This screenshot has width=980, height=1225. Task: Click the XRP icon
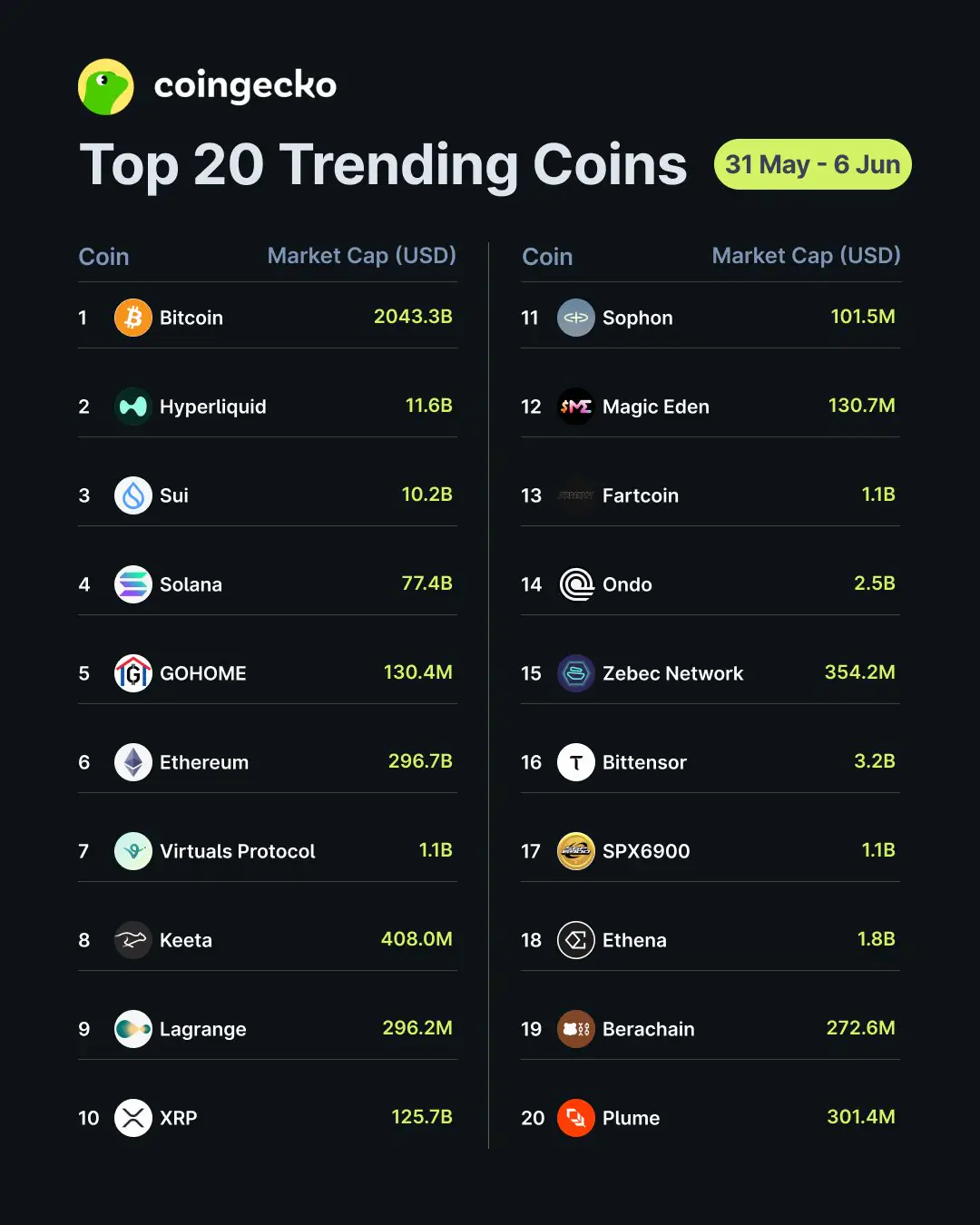pyautogui.click(x=133, y=1118)
